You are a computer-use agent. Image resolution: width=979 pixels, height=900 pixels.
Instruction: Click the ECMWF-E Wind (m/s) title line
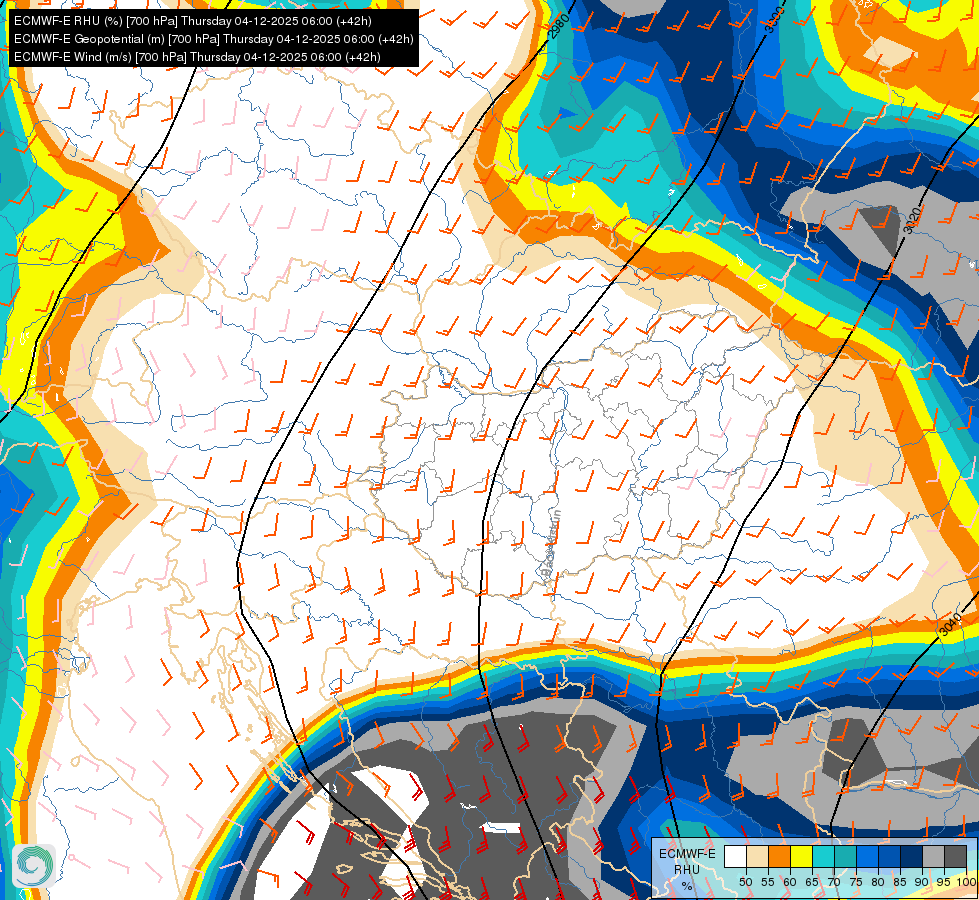(197, 57)
